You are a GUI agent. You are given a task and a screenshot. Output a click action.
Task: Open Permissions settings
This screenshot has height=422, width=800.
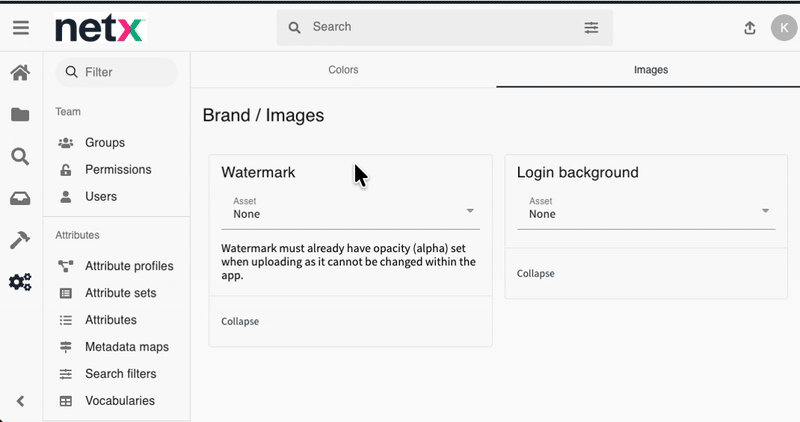click(x=117, y=170)
